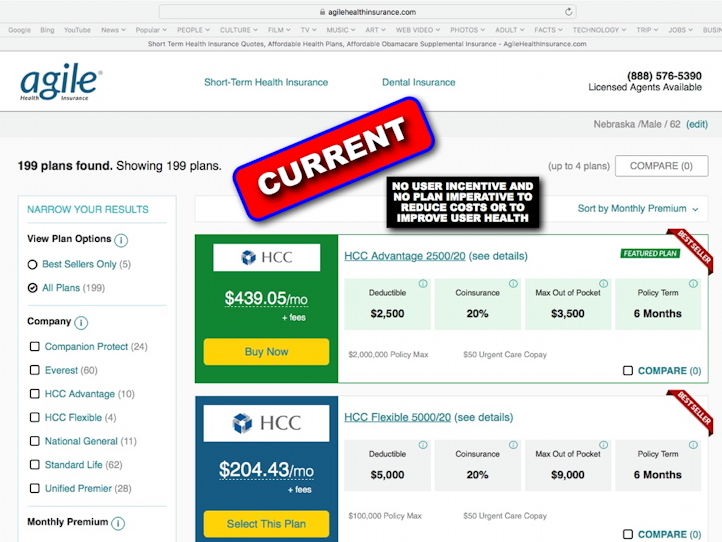
Task: Expand the PHOTOS bookmarks dropdown
Action: pyautogui.click(x=467, y=30)
